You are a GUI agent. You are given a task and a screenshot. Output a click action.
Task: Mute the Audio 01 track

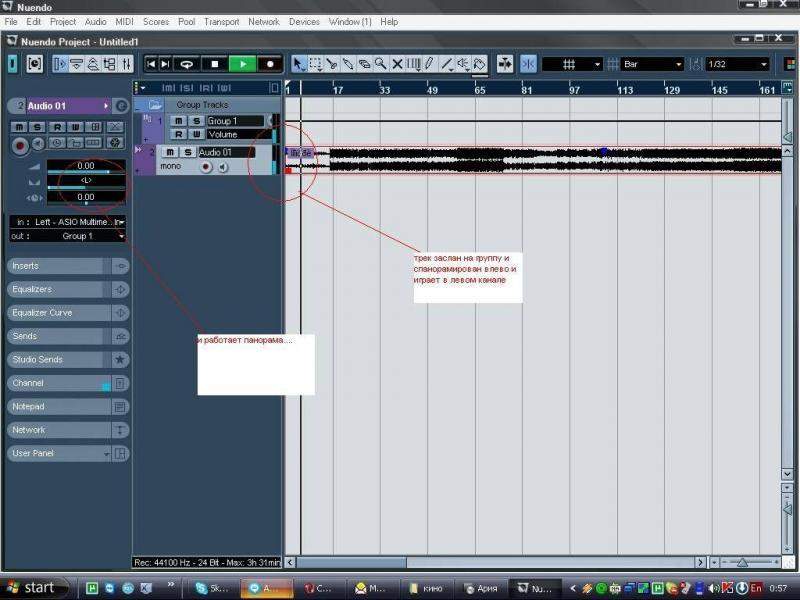point(170,152)
